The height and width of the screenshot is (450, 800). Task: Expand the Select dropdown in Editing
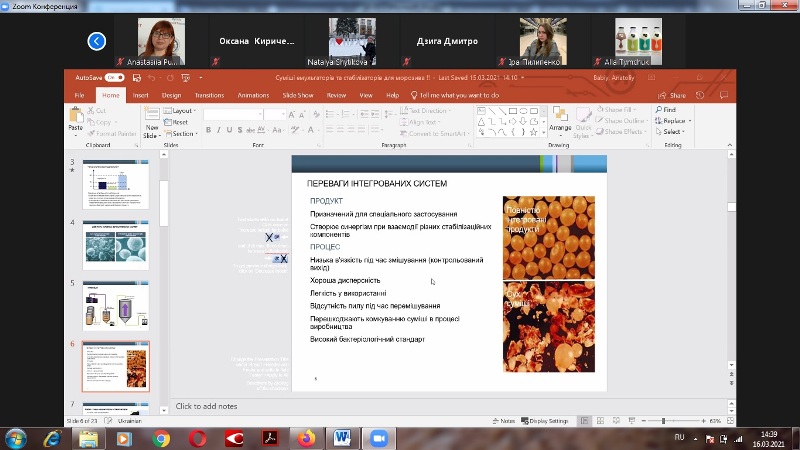672,132
